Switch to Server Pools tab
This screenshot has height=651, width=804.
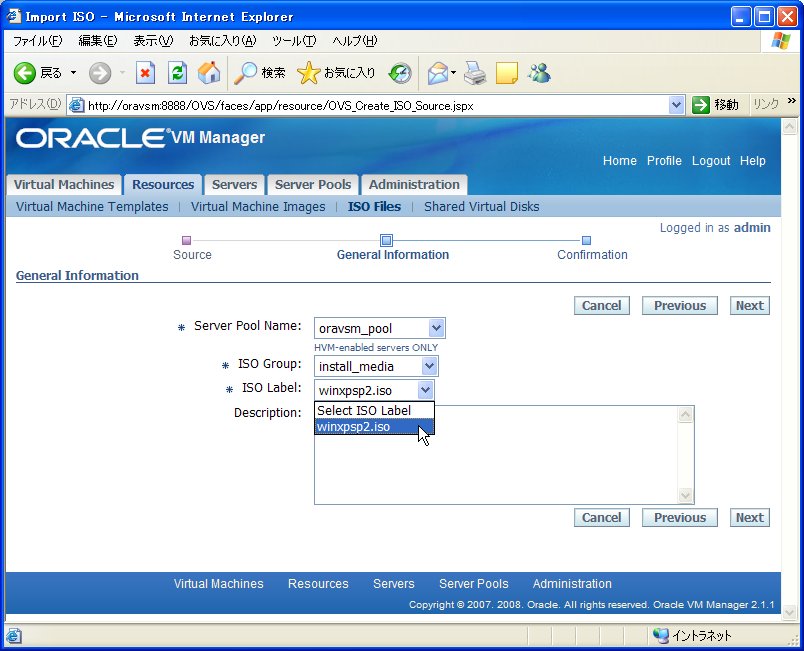(x=313, y=185)
